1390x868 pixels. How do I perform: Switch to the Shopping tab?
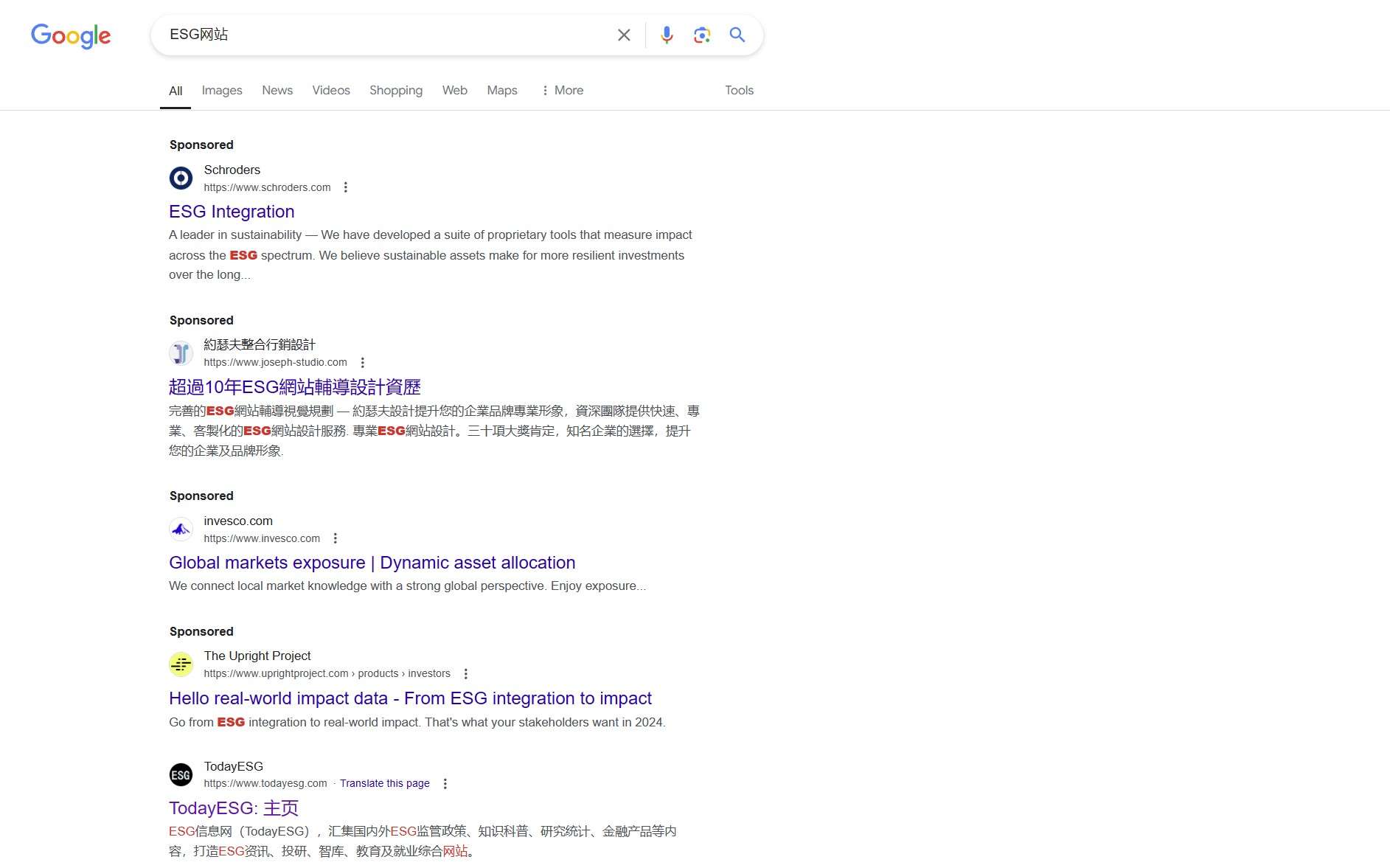(396, 90)
